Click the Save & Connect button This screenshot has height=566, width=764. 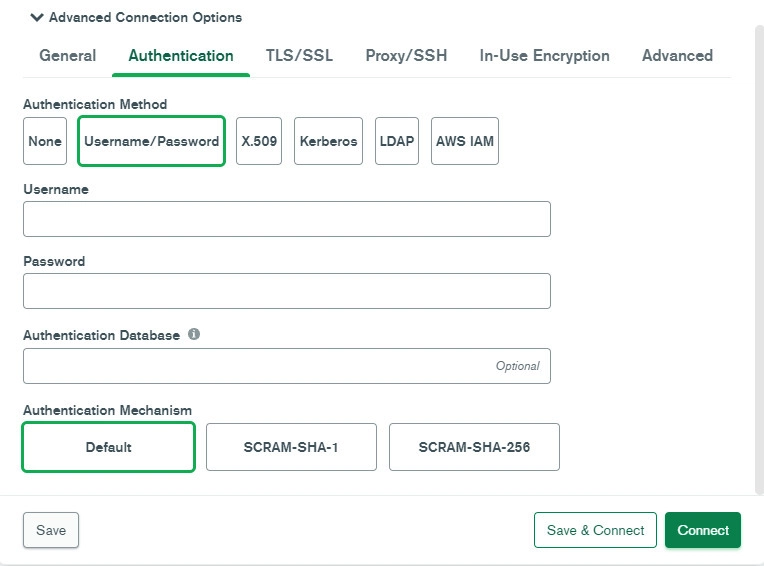pyautogui.click(x=595, y=530)
